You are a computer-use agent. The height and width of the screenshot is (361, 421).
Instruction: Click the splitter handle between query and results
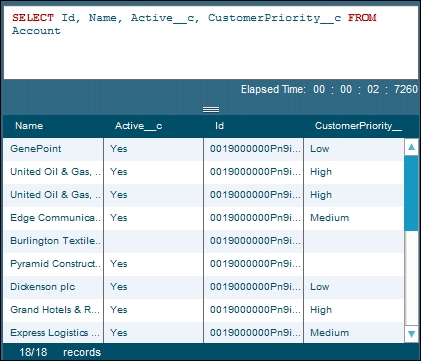point(211,109)
